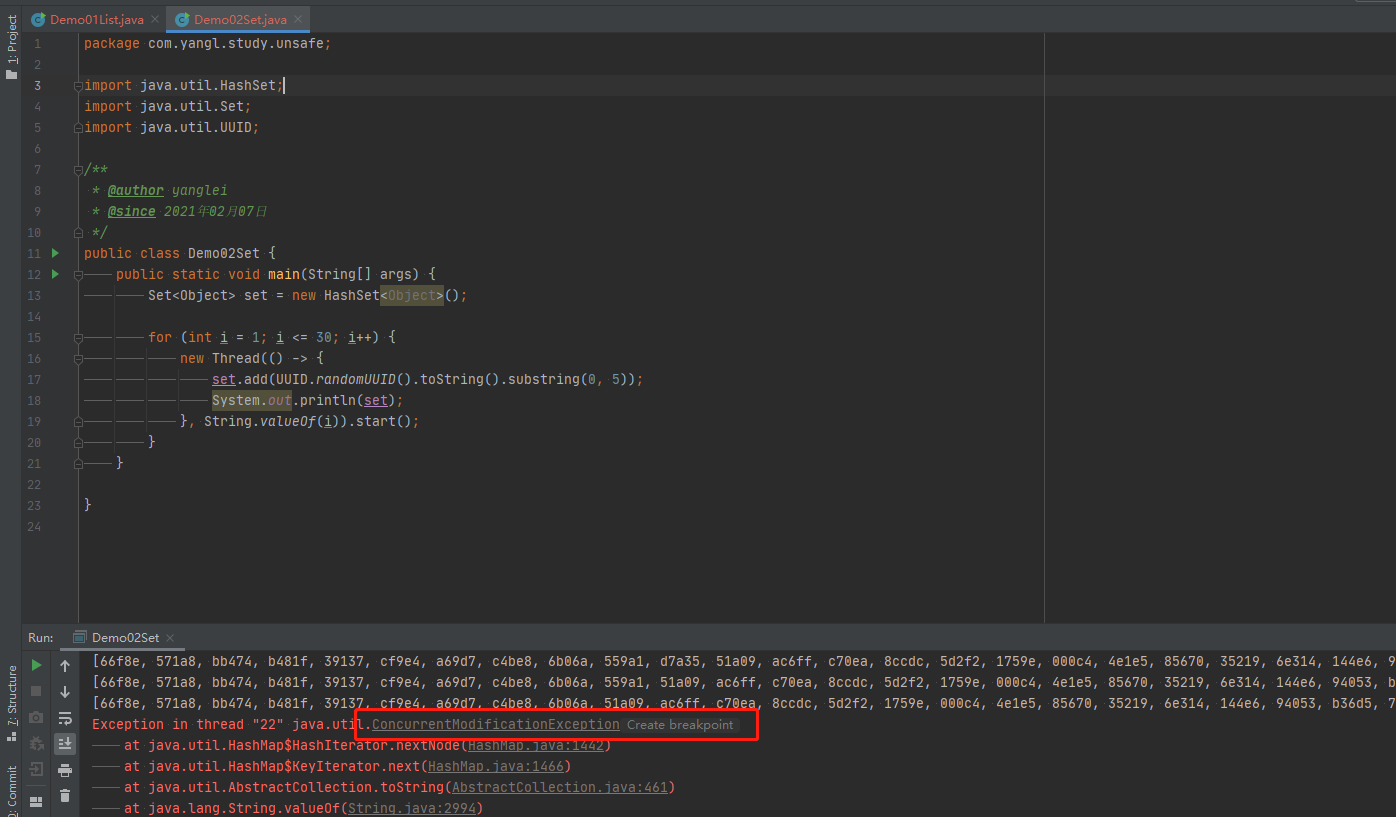Close the Demo02Set run tab

(170, 637)
